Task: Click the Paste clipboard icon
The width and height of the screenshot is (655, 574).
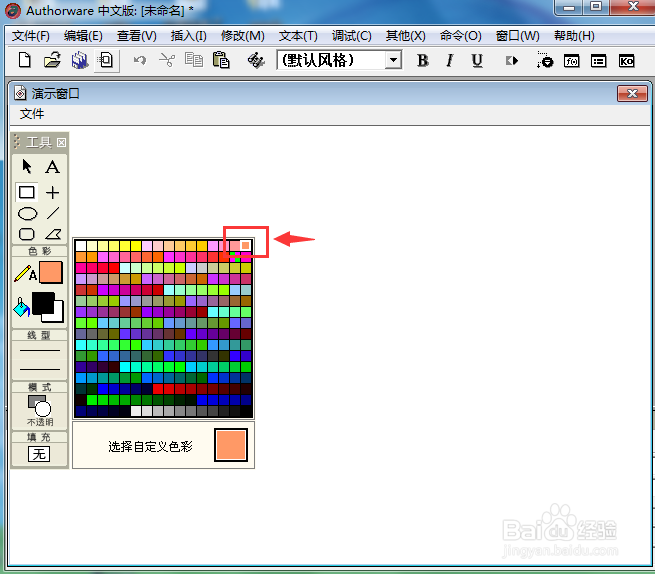Action: [221, 61]
